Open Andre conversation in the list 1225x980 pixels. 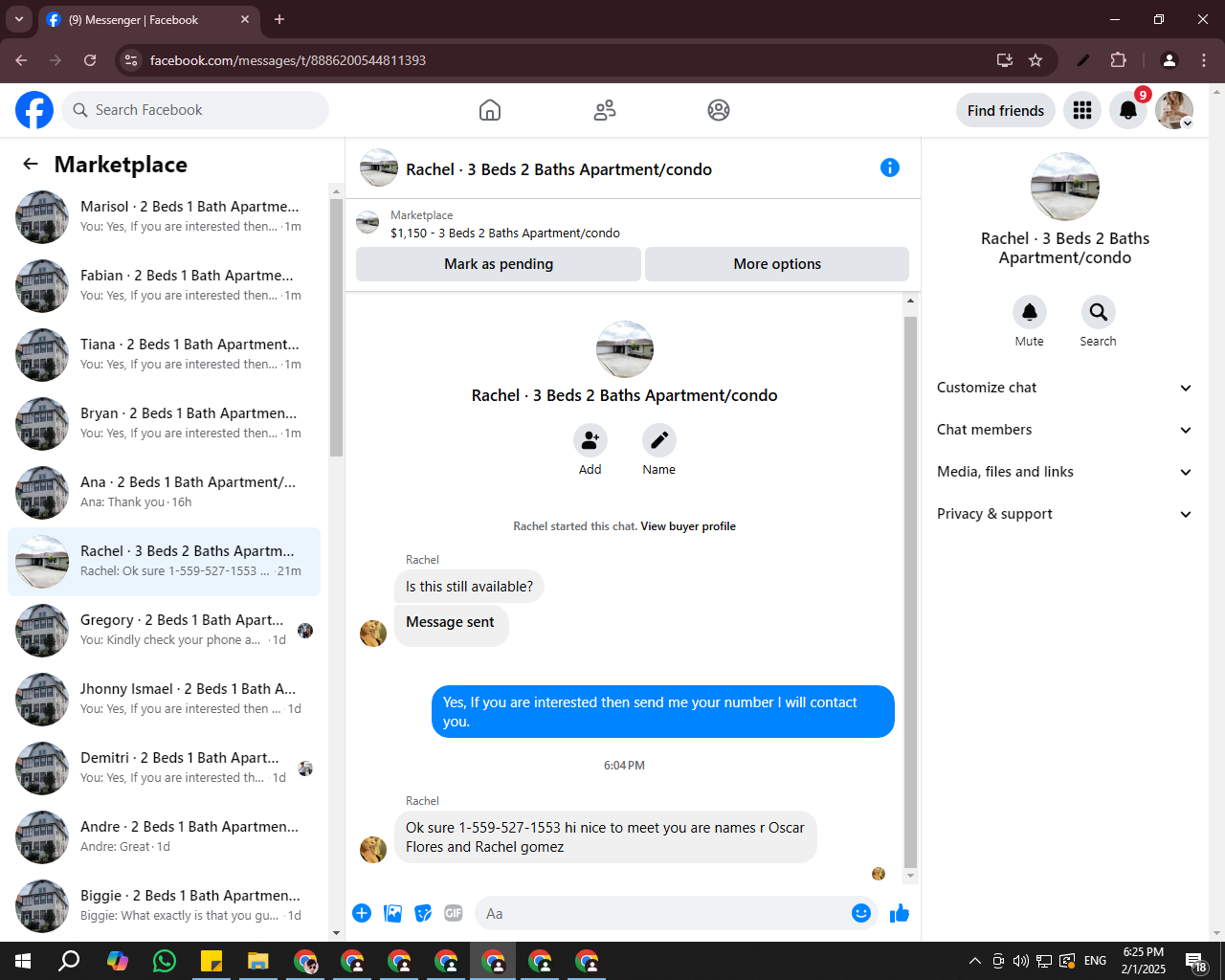165,836
